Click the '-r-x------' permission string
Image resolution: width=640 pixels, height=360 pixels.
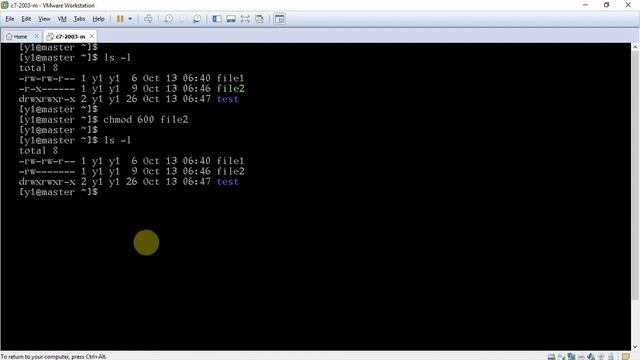click(47, 89)
